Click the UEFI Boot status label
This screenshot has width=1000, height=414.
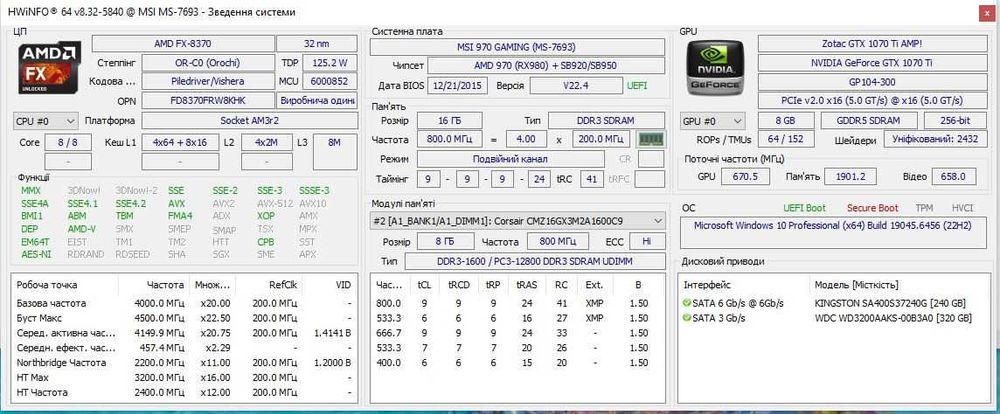[804, 208]
